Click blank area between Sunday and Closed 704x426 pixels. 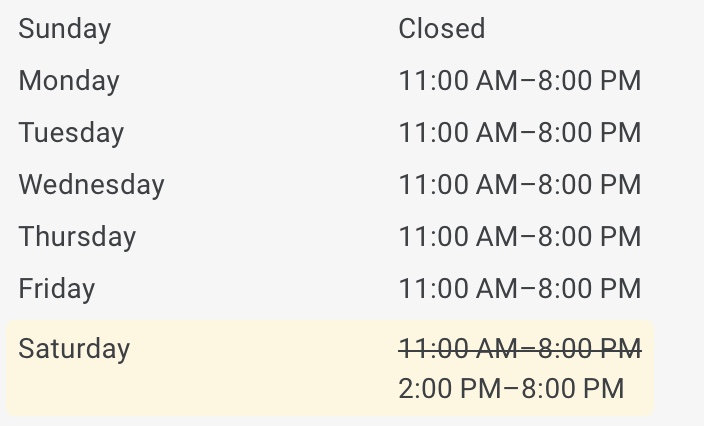(255, 29)
